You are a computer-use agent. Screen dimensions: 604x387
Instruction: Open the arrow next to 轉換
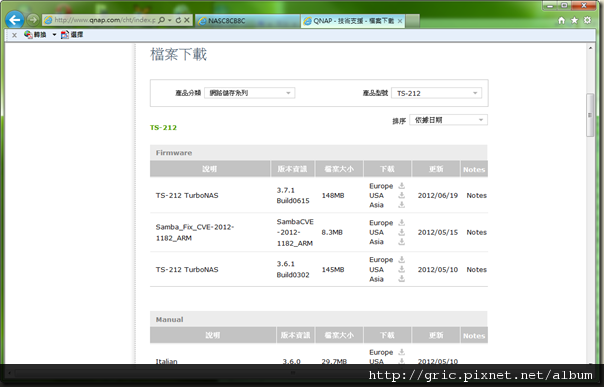click(x=54, y=35)
